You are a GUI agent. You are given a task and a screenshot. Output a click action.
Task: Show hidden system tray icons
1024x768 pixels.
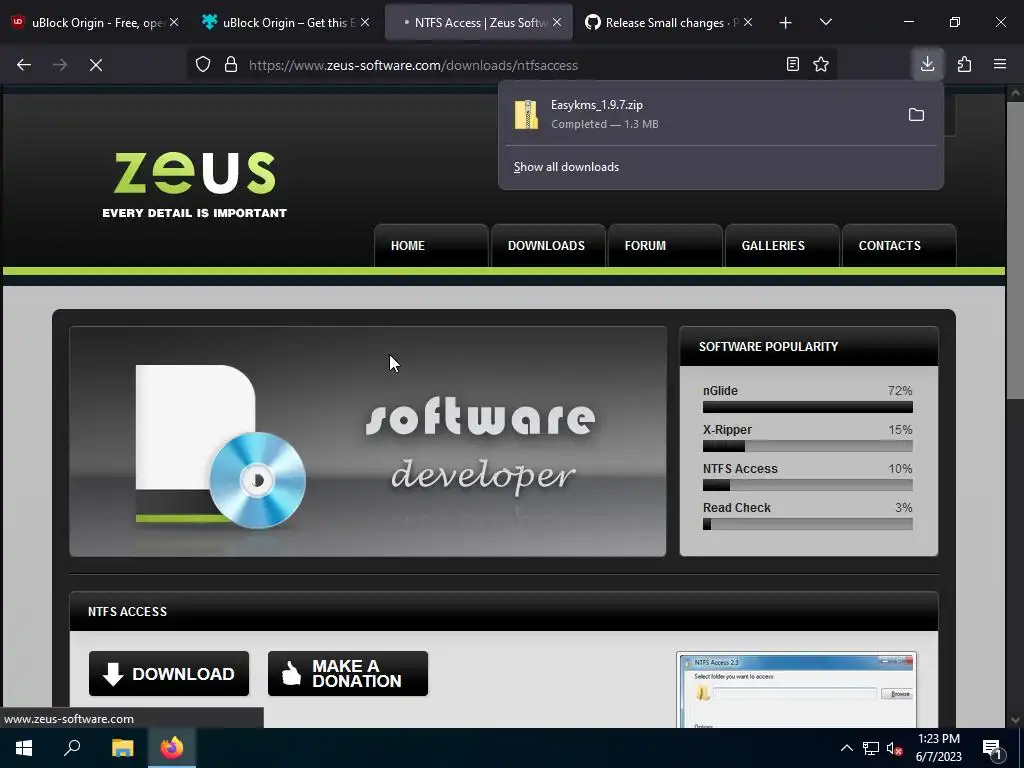pyautogui.click(x=846, y=748)
